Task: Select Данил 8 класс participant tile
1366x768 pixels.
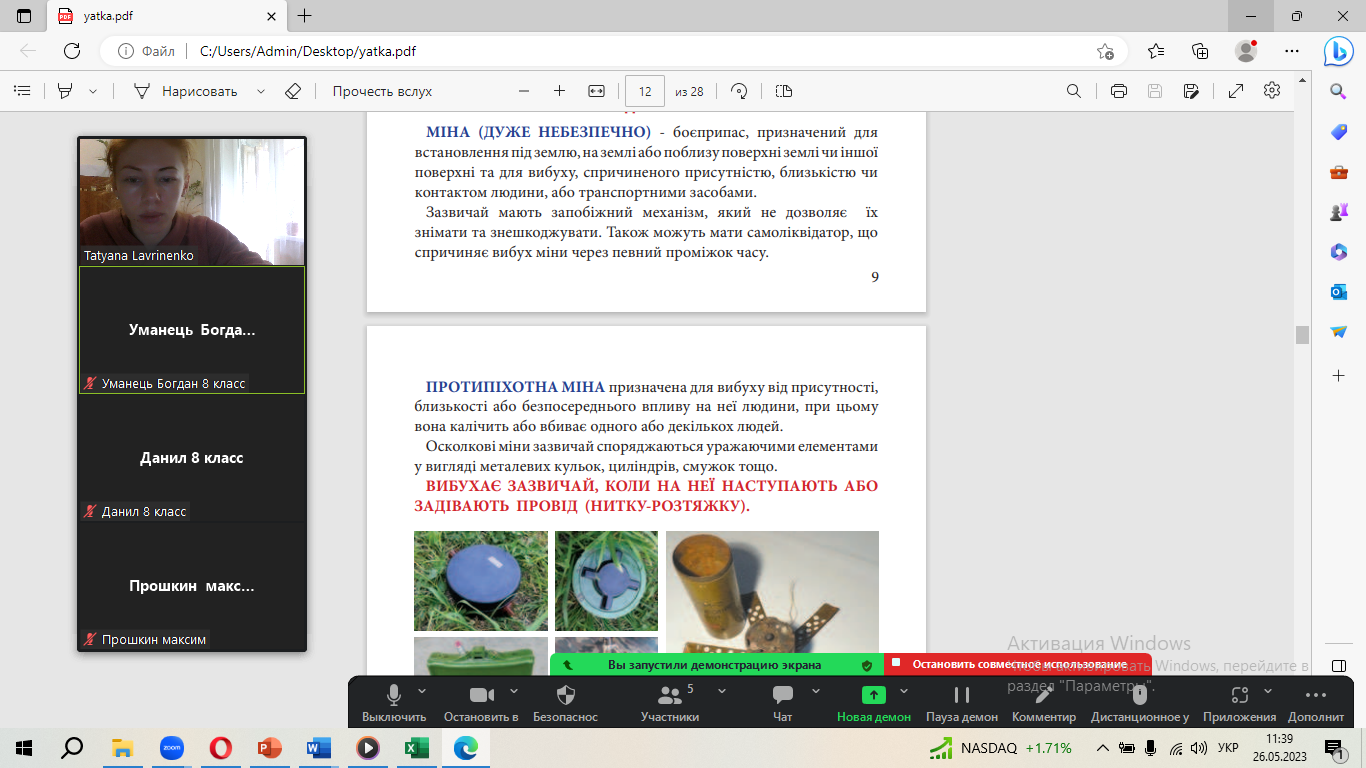Action: pos(192,458)
